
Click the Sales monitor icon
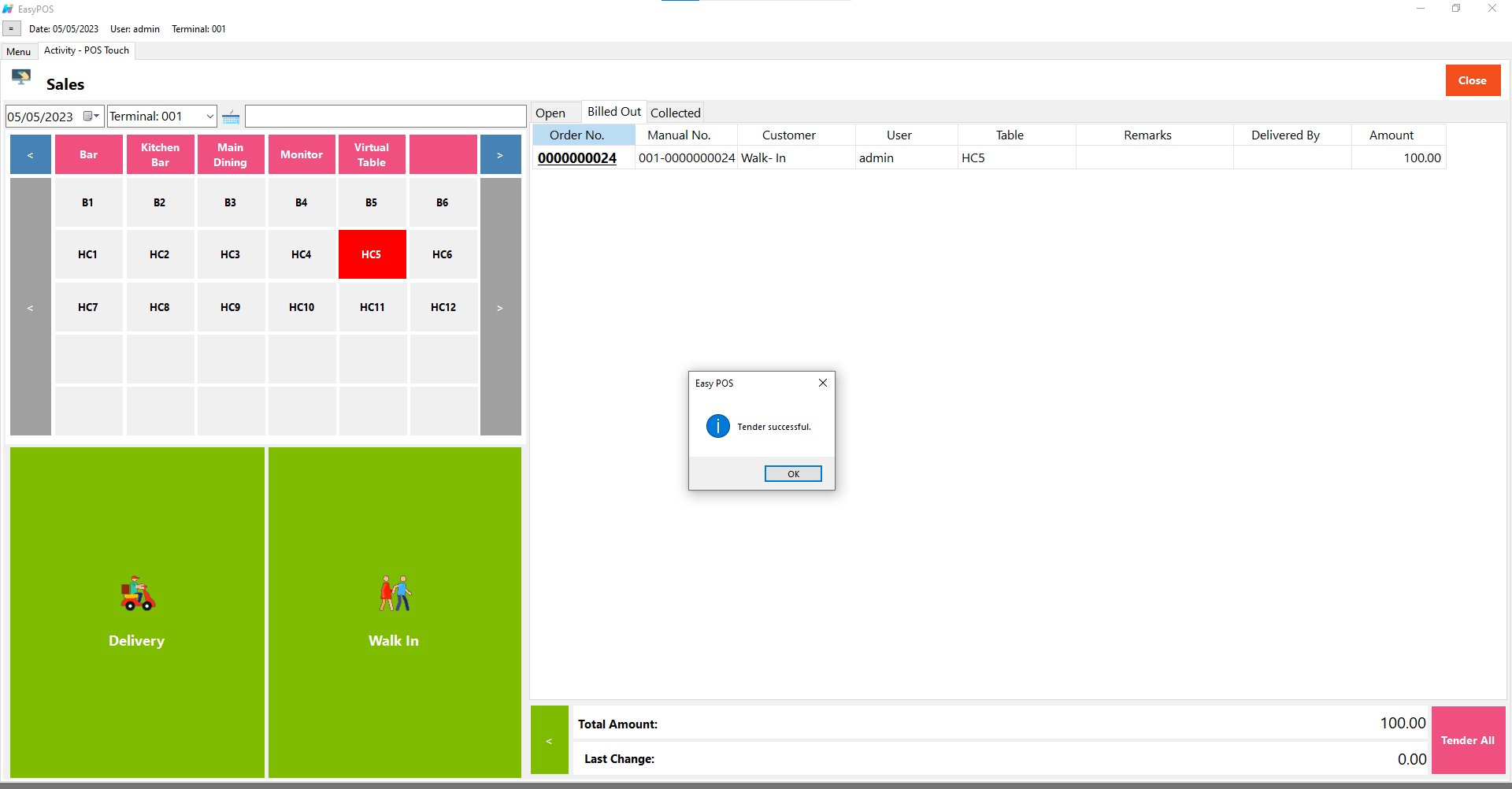click(21, 77)
